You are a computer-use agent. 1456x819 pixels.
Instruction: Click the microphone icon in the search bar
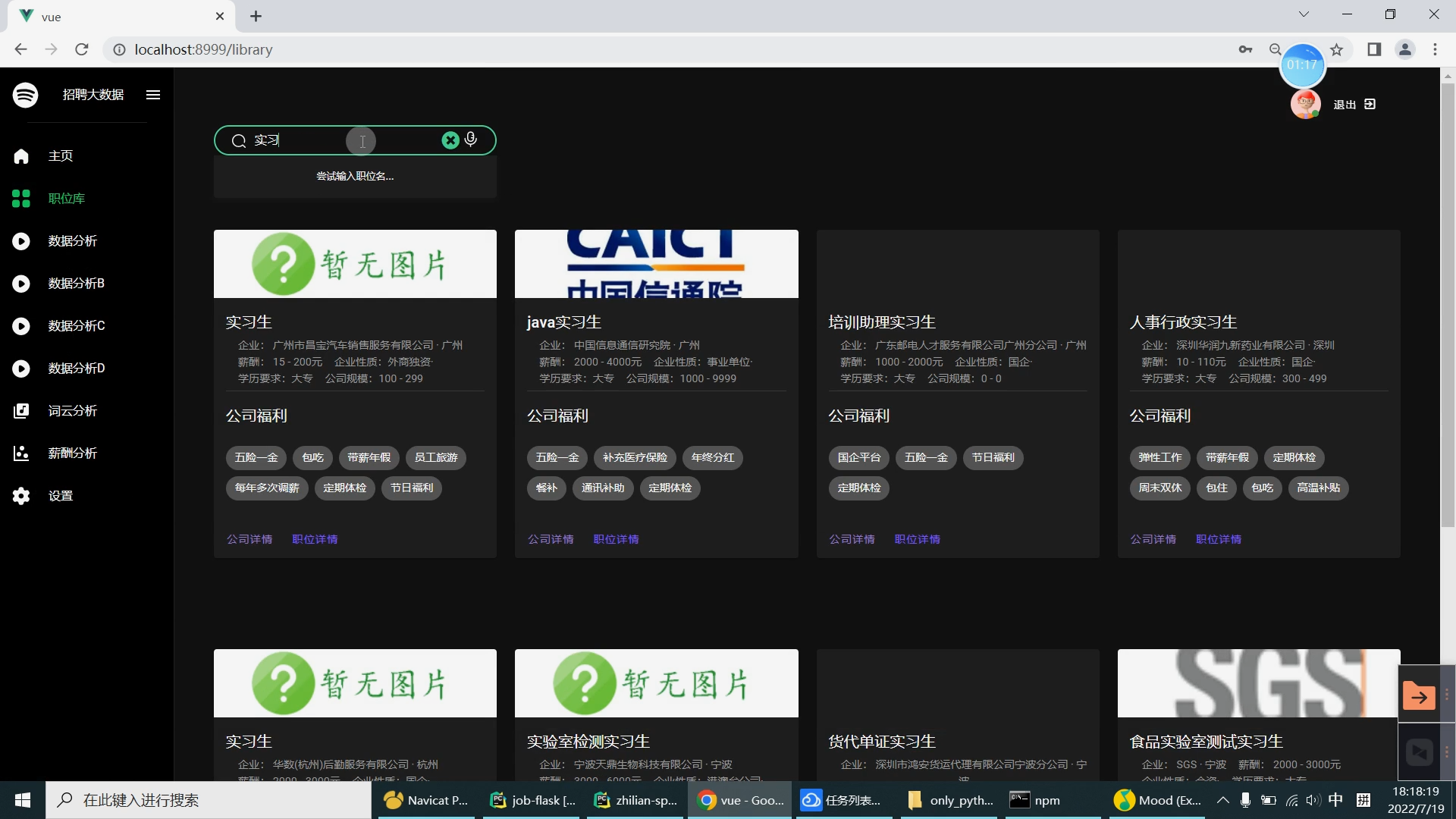coord(470,140)
